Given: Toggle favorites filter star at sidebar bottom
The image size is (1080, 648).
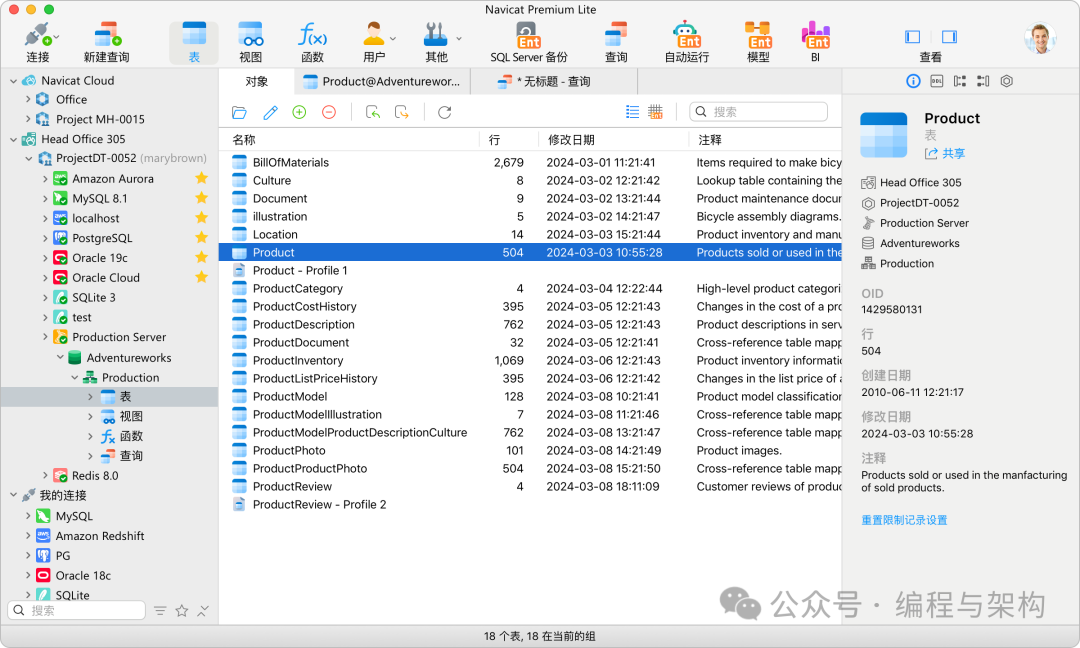Looking at the screenshot, I should [x=182, y=611].
